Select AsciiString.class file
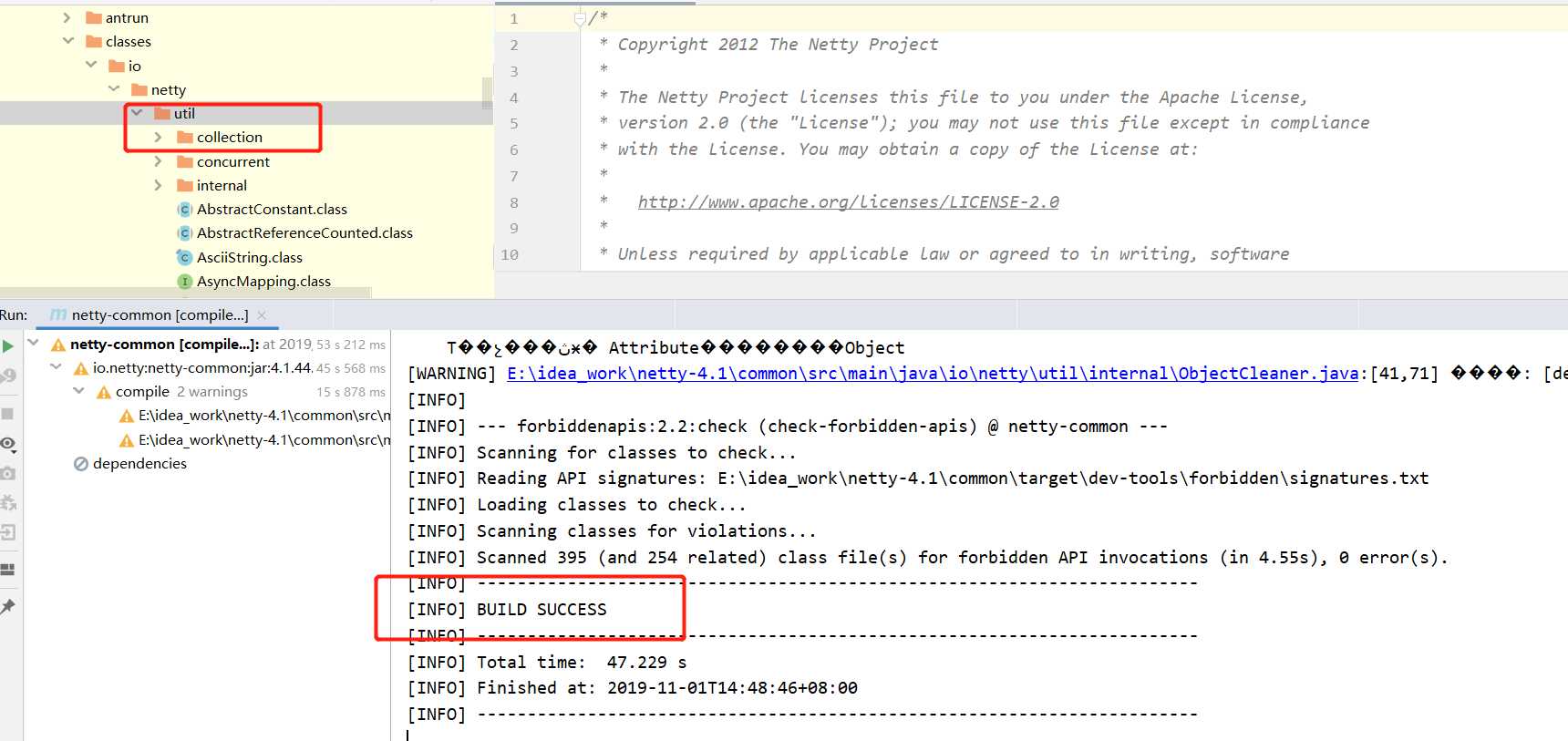The image size is (1568, 741). click(249, 258)
